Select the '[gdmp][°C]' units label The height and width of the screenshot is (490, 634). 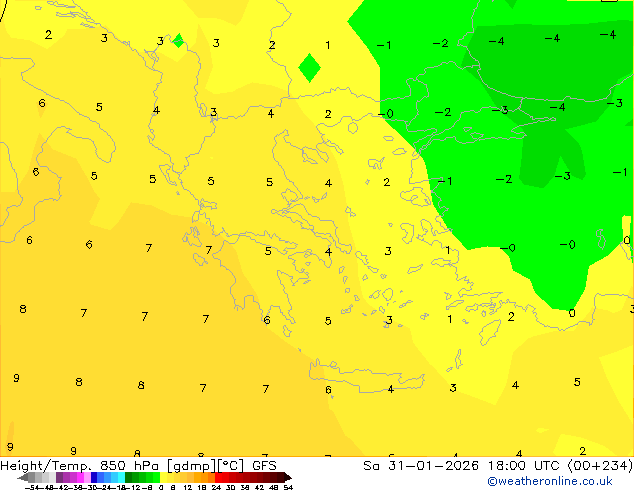[206, 466]
